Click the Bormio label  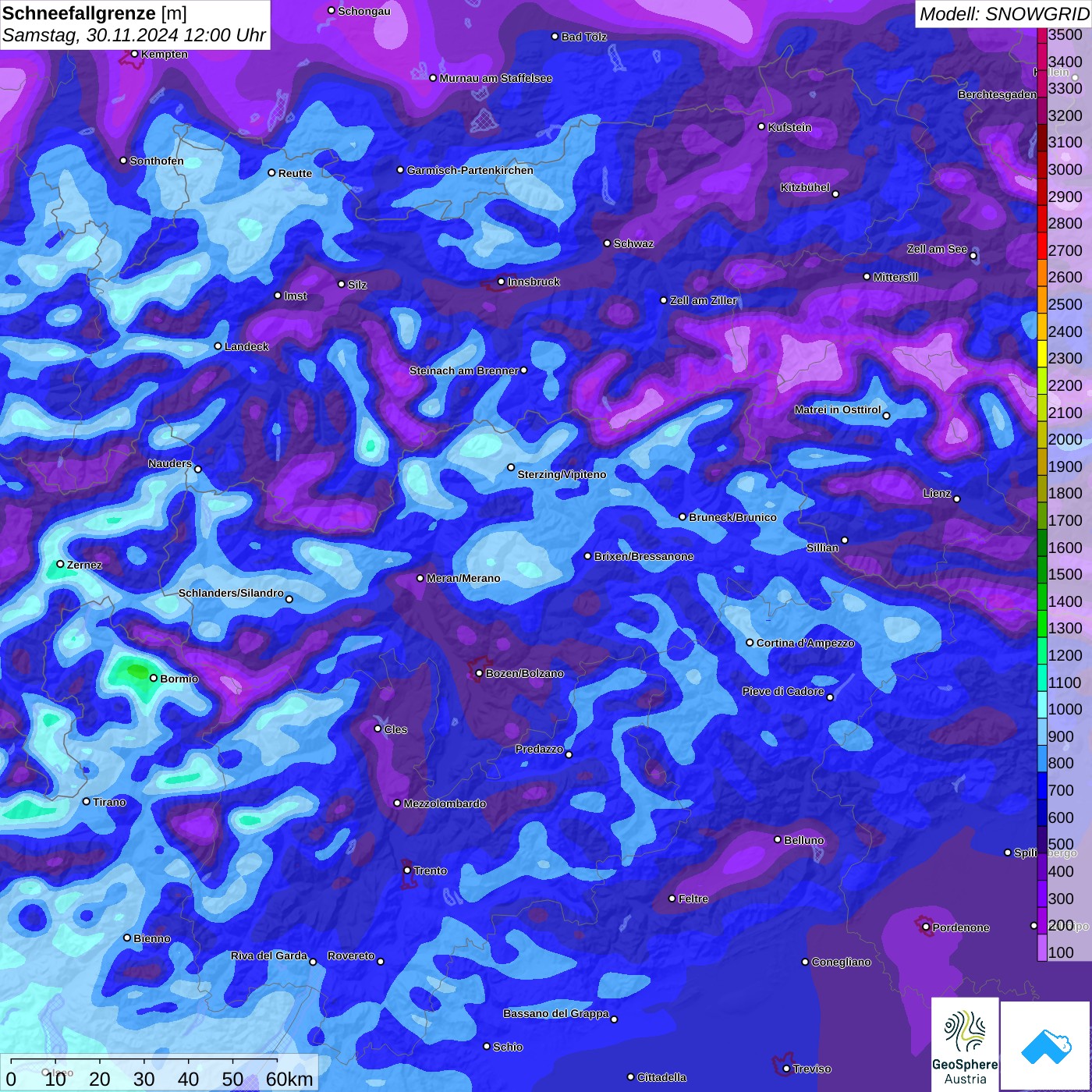[179, 679]
